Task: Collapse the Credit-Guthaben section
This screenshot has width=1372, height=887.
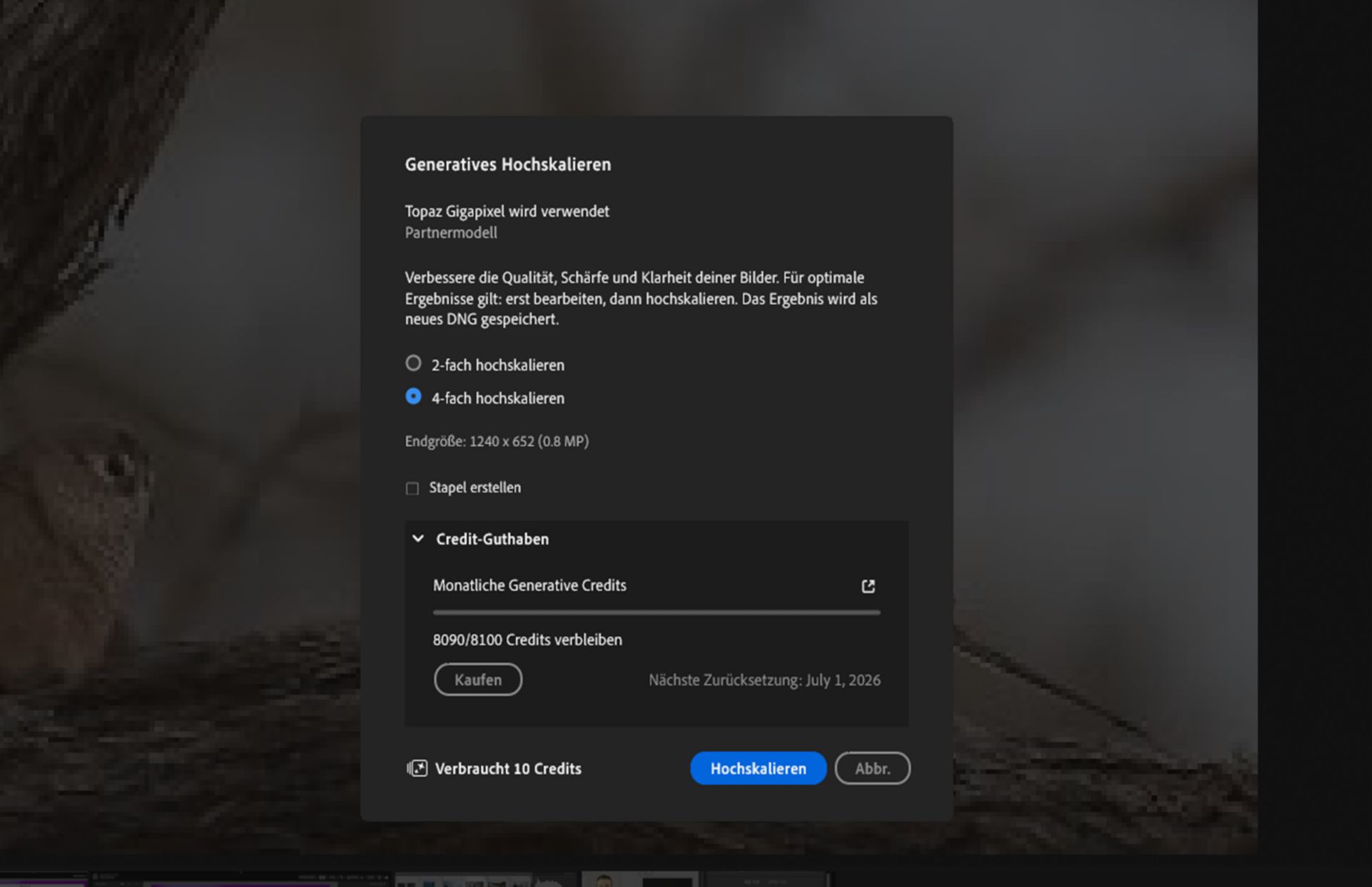Action: (x=418, y=539)
